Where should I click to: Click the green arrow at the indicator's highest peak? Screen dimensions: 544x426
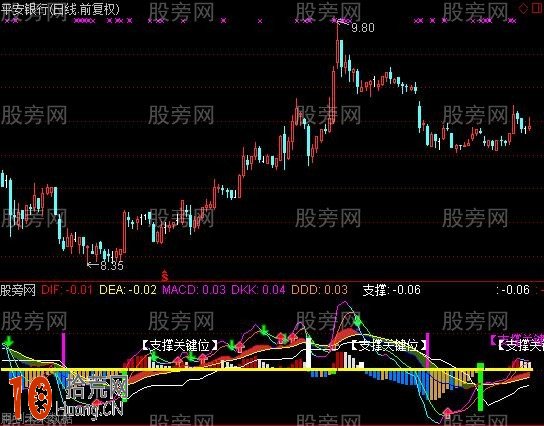tap(357, 320)
